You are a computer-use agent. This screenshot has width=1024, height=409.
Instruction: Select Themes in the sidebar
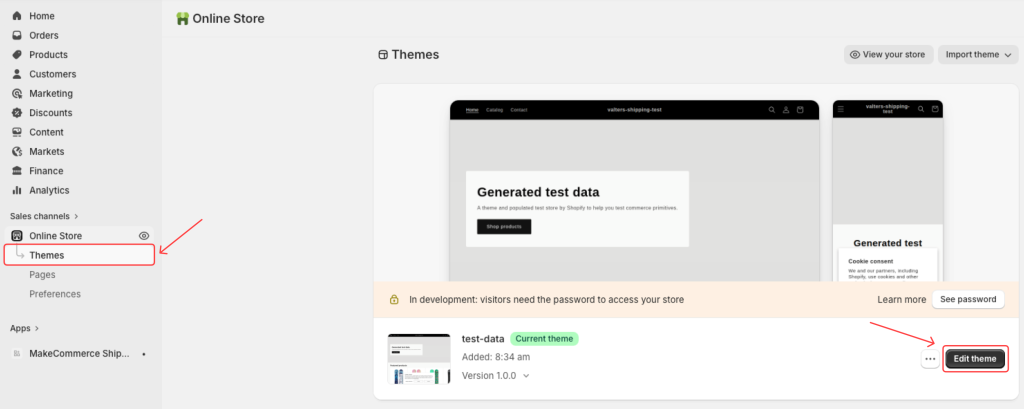pos(47,255)
